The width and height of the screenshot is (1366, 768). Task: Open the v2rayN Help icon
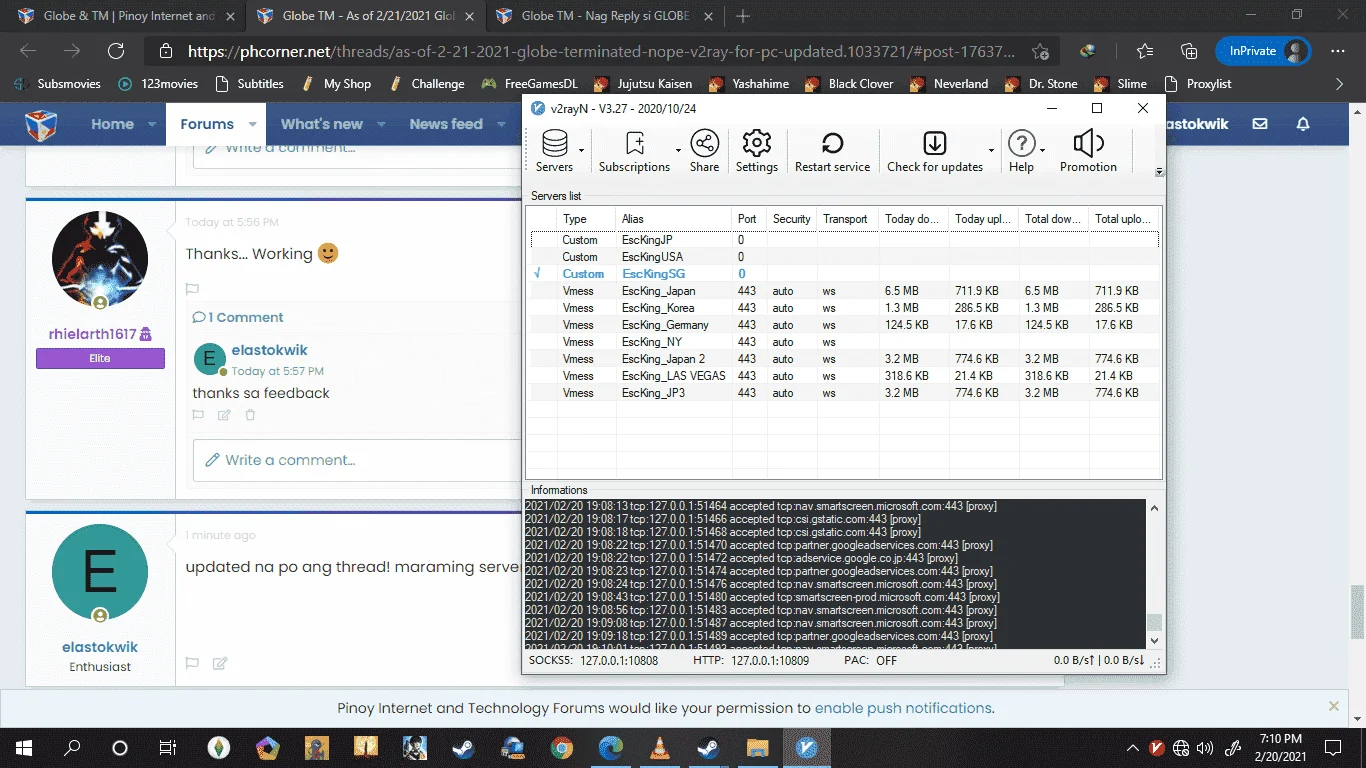(x=1021, y=152)
